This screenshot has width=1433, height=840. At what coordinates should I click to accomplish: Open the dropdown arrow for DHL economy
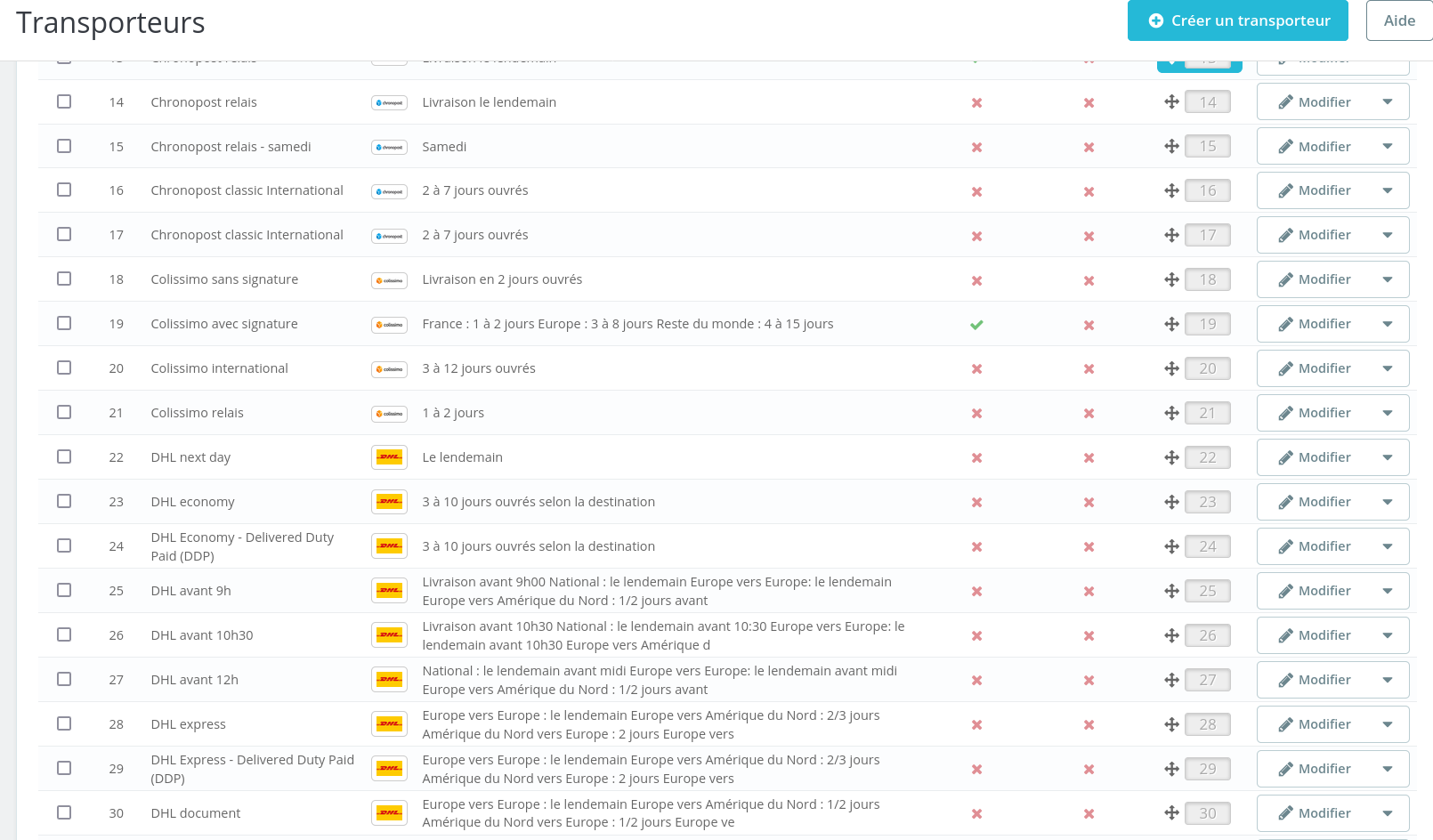[1388, 502]
